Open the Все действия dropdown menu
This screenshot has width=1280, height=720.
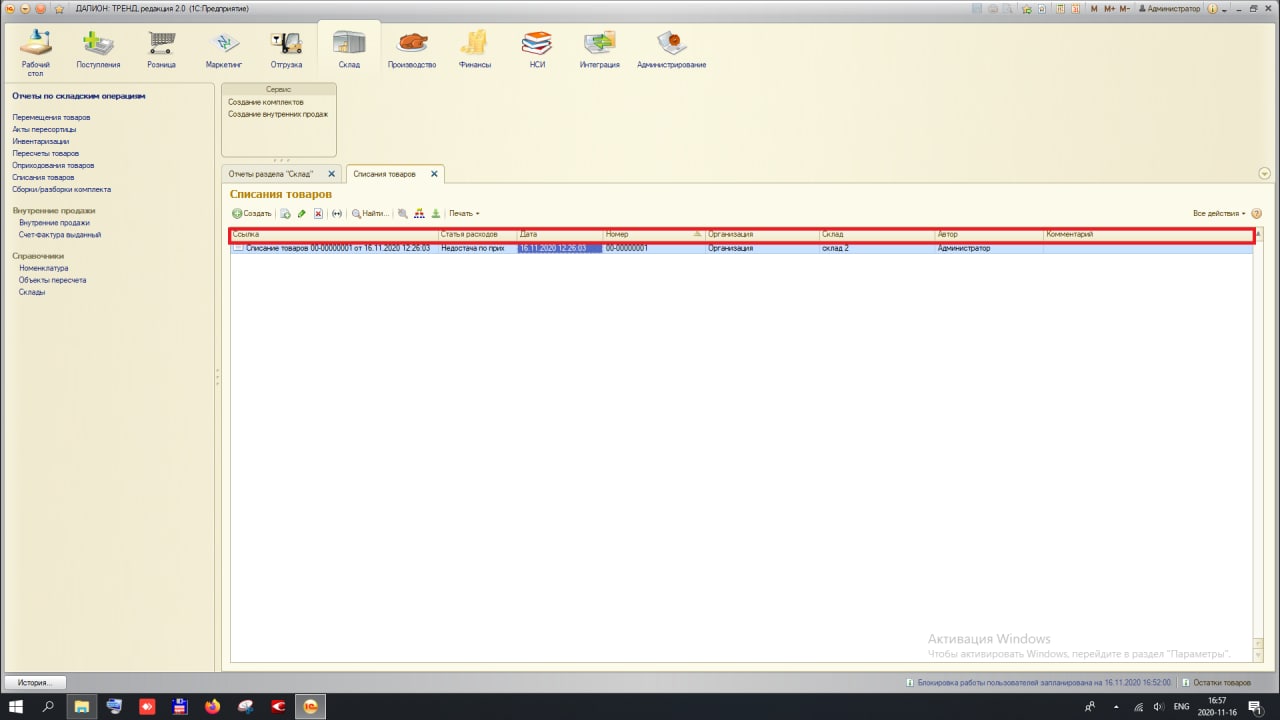[1219, 213]
